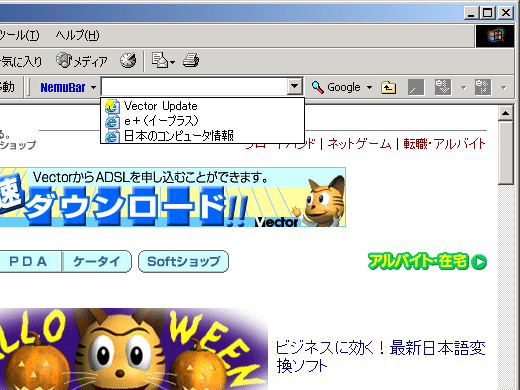
Task: Open the ネットゲーム link
Action: 359,144
